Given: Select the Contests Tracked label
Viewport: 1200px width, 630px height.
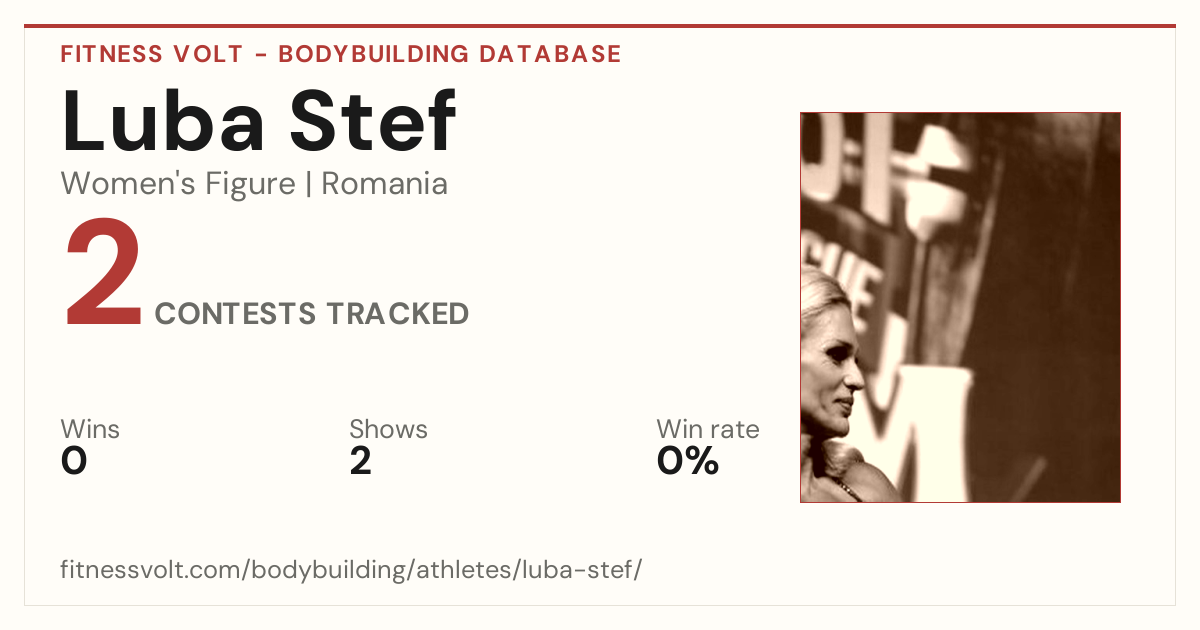Looking at the screenshot, I should [x=312, y=314].
